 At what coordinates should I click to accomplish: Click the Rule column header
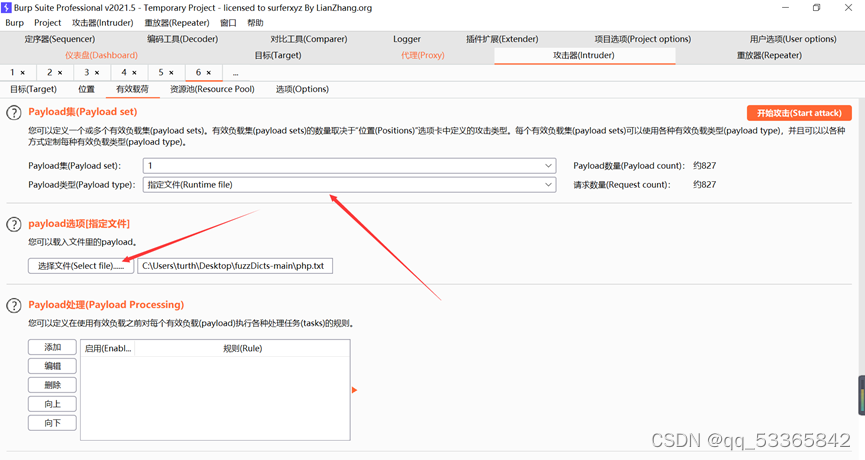tap(243, 349)
